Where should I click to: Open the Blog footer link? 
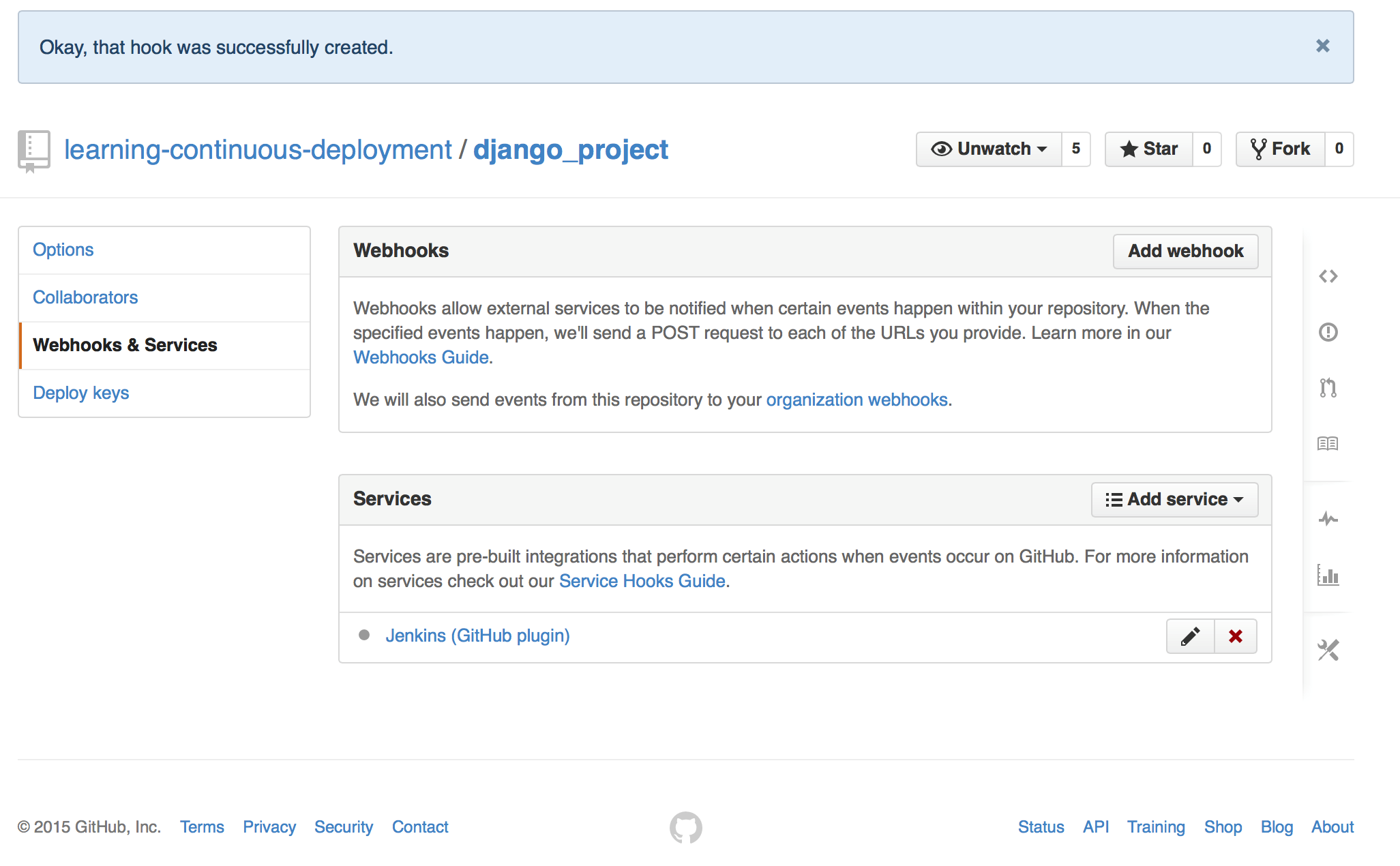tap(1277, 827)
